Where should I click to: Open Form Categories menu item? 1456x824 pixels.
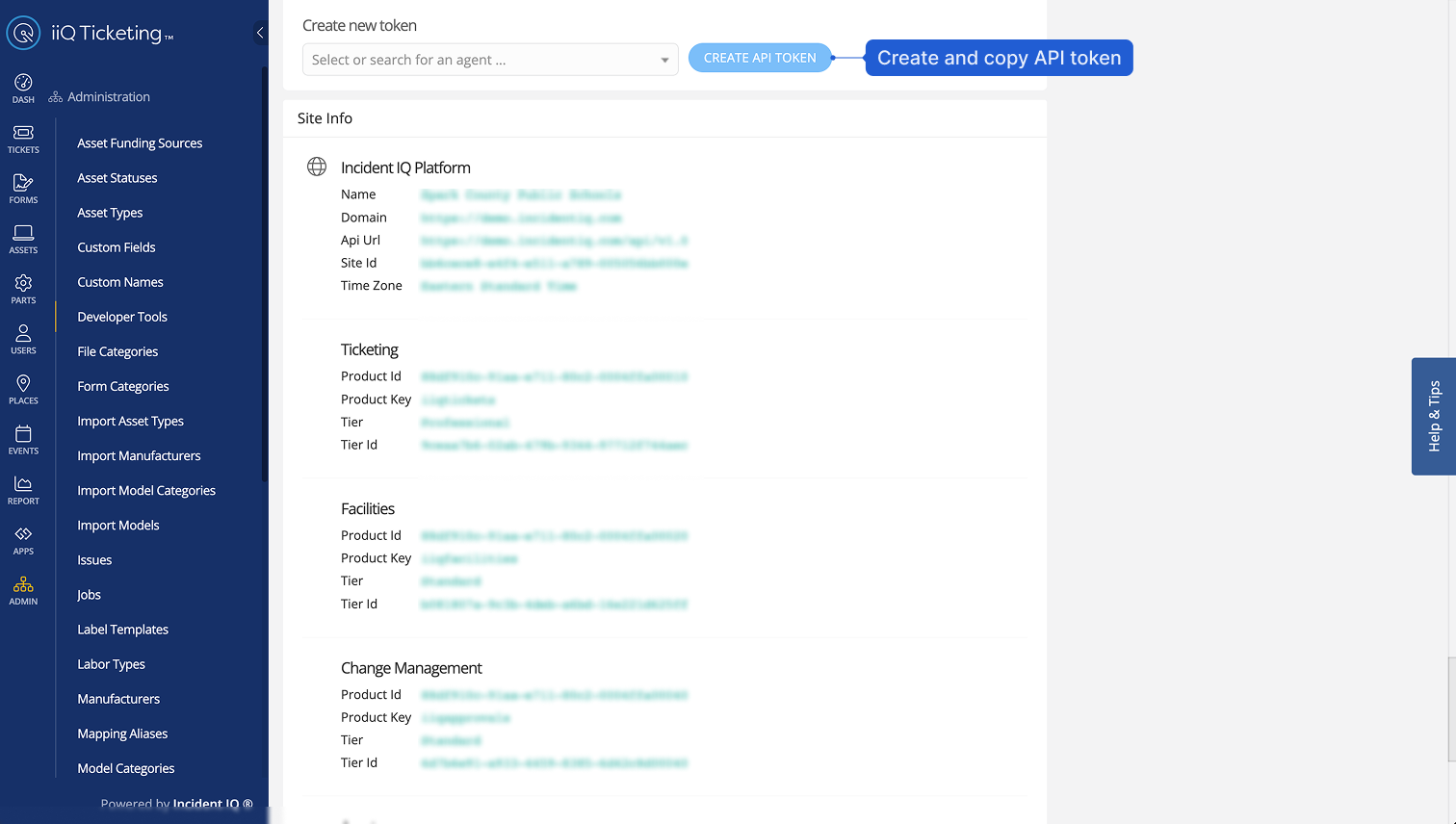tap(123, 386)
